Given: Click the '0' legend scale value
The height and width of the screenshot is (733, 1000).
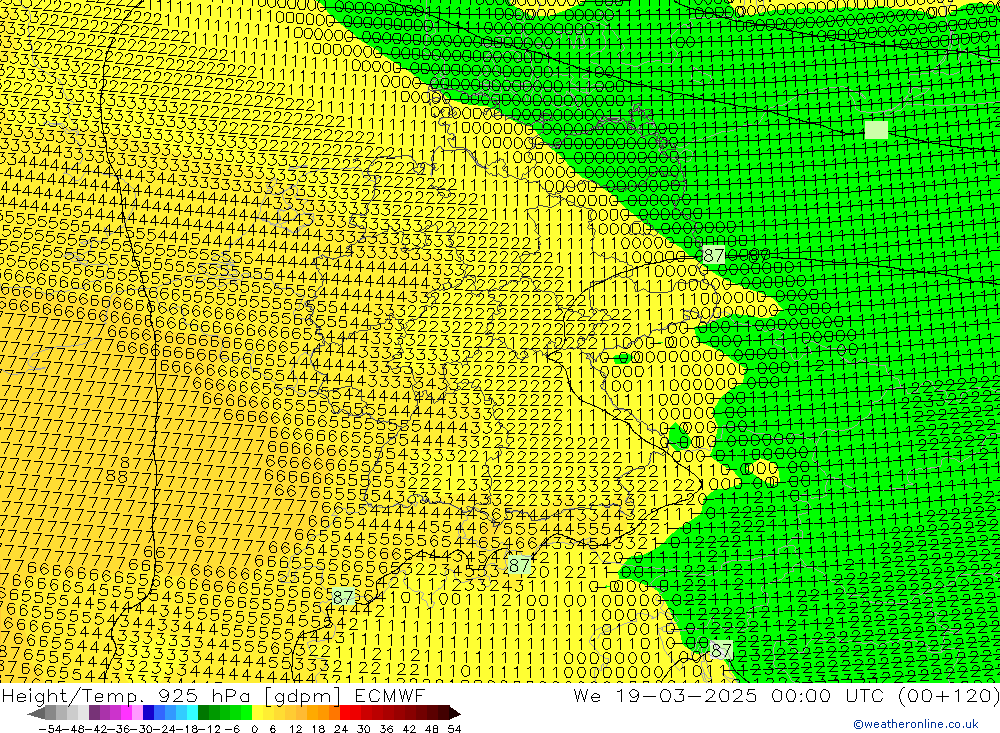Looking at the screenshot, I should point(254,729).
